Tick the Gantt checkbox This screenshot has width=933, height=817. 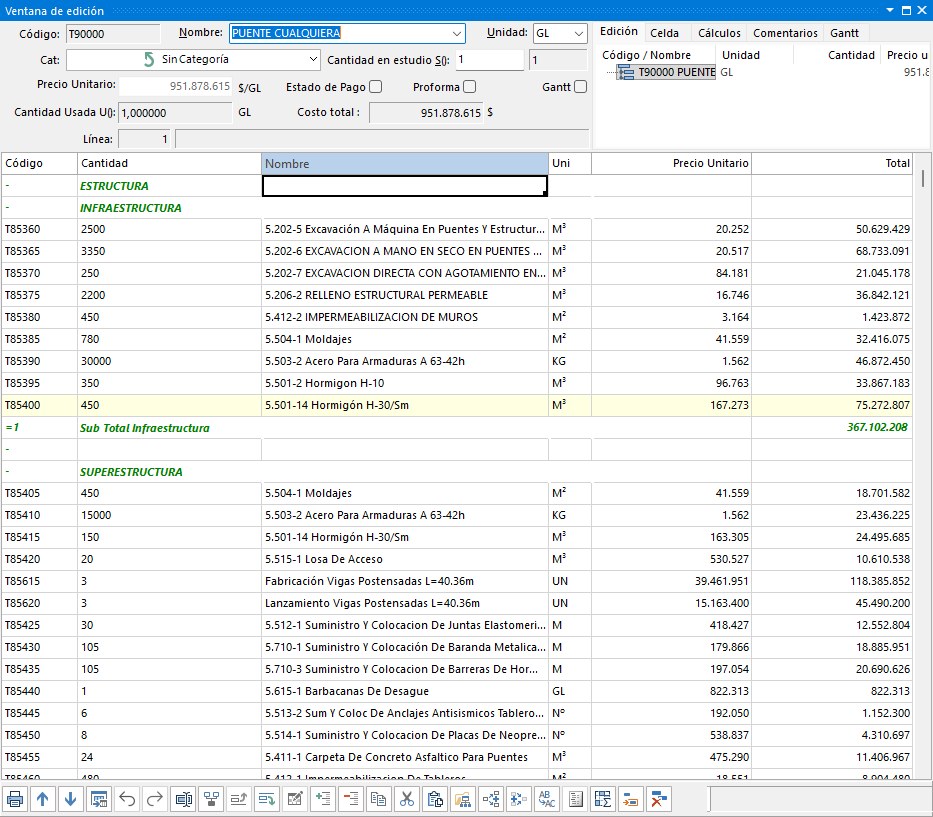pos(581,87)
